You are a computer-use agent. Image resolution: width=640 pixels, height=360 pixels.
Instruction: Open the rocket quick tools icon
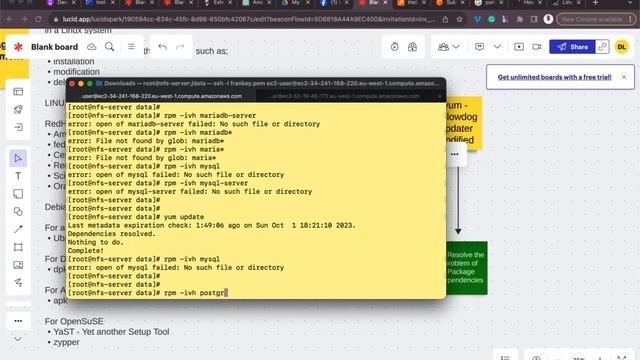pyautogui.click(x=18, y=109)
